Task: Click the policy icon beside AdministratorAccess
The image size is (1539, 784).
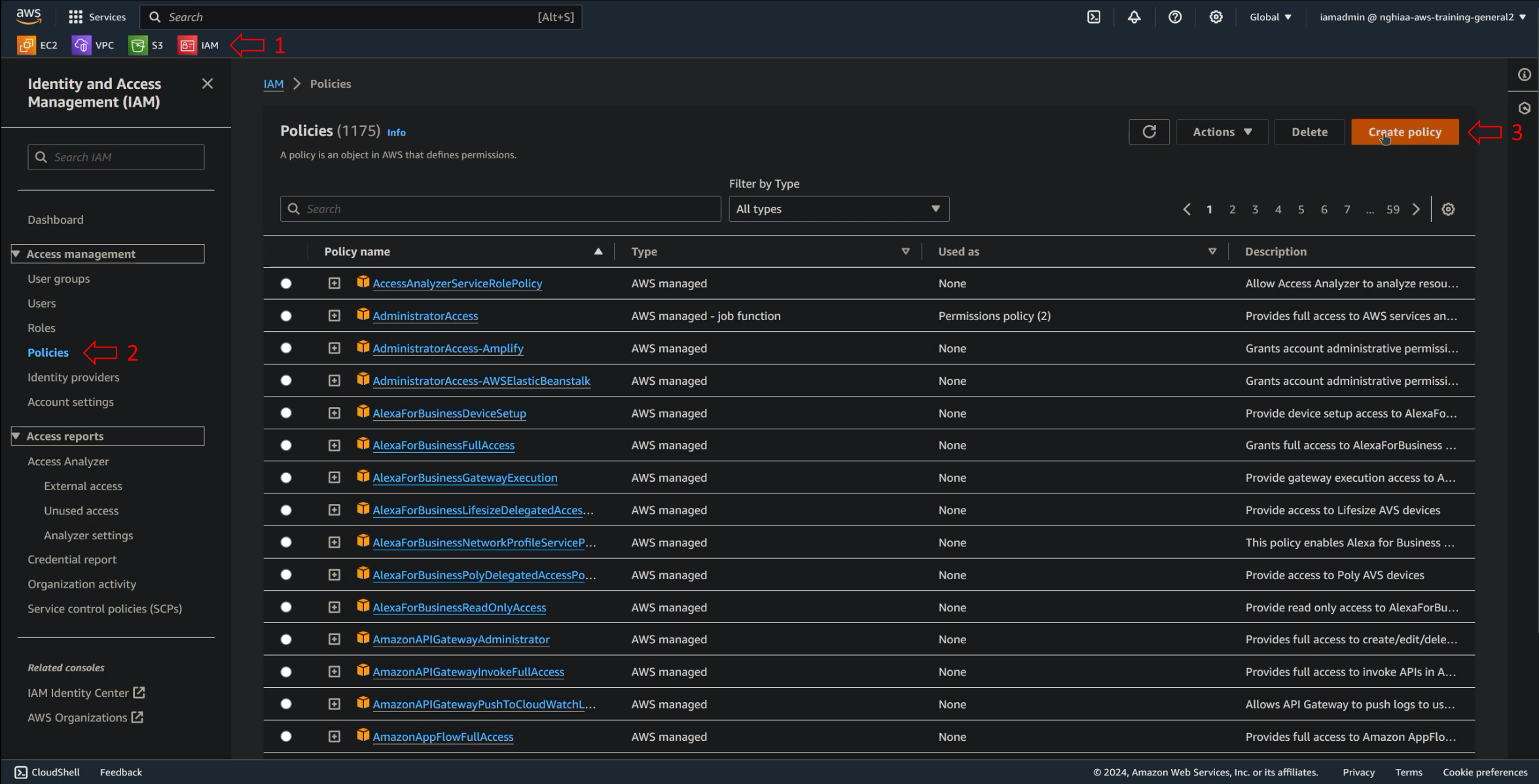Action: [363, 315]
